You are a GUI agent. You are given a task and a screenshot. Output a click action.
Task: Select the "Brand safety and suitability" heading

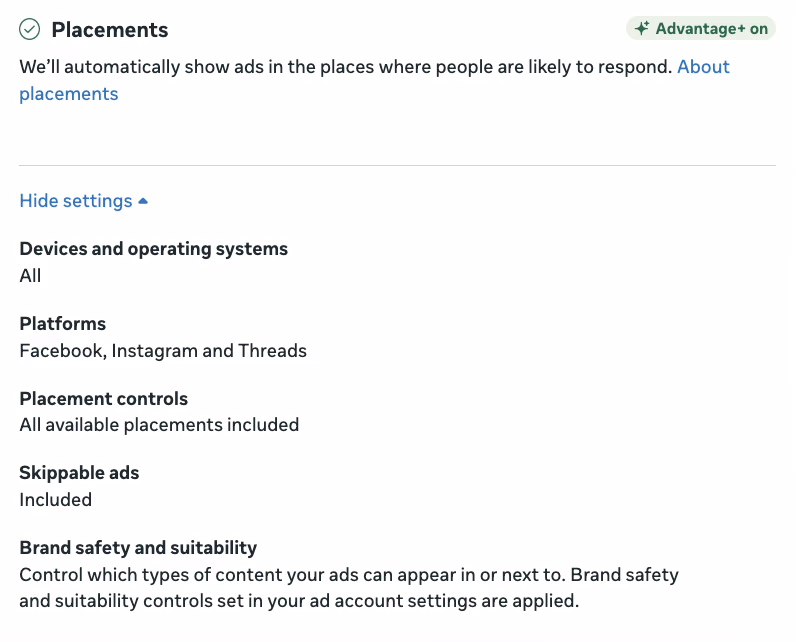tap(138, 548)
